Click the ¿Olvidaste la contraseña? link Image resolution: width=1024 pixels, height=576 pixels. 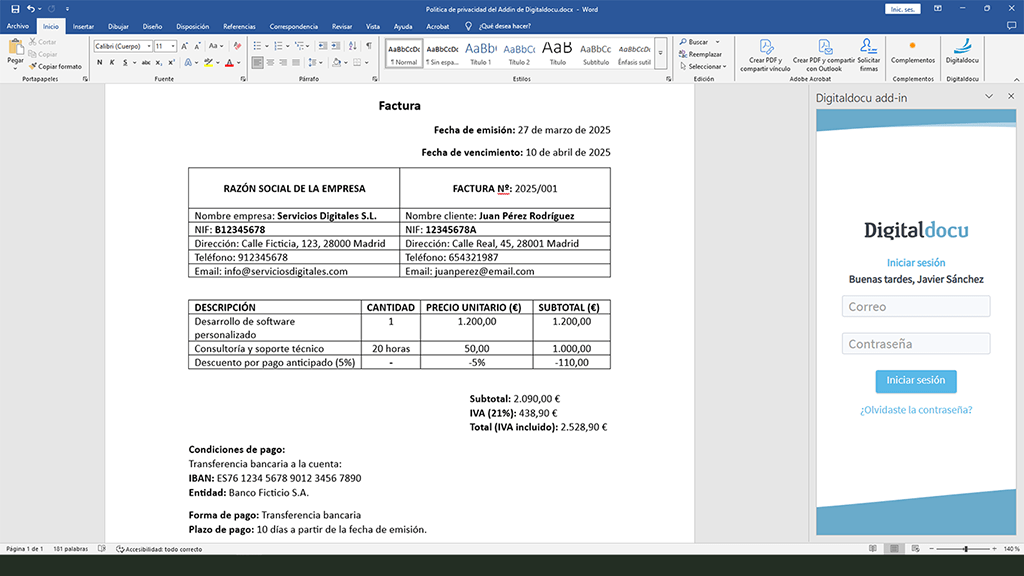click(915, 409)
